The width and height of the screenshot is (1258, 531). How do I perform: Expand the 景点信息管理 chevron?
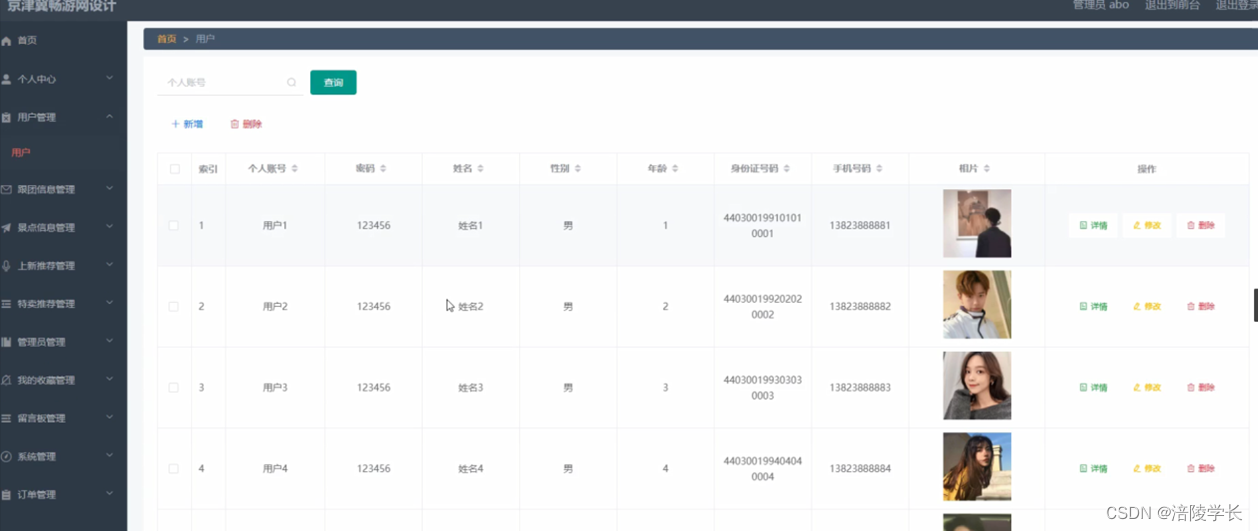point(110,227)
